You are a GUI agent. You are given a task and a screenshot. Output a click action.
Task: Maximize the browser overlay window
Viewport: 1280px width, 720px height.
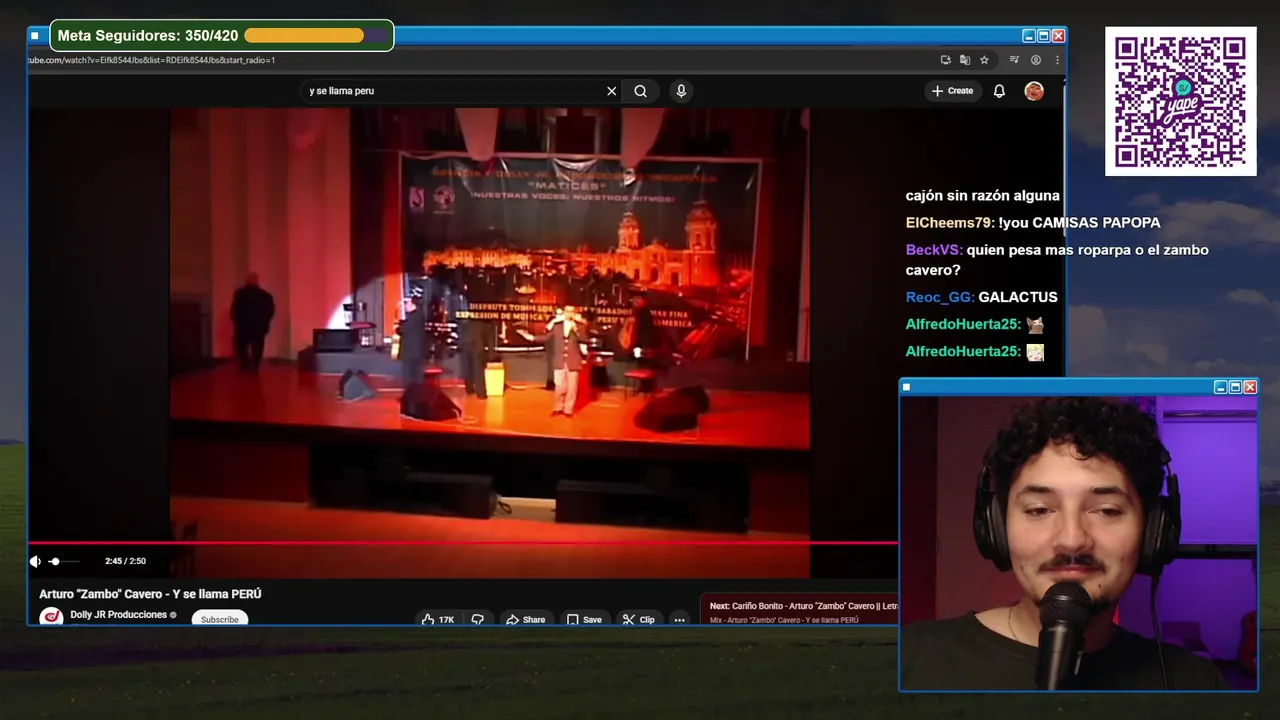[x=1044, y=36]
